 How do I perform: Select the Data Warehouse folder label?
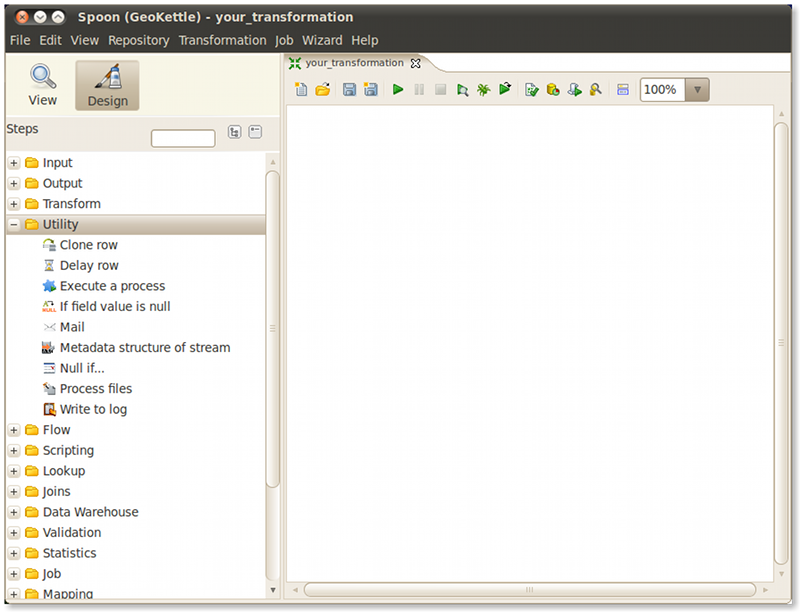[90, 512]
